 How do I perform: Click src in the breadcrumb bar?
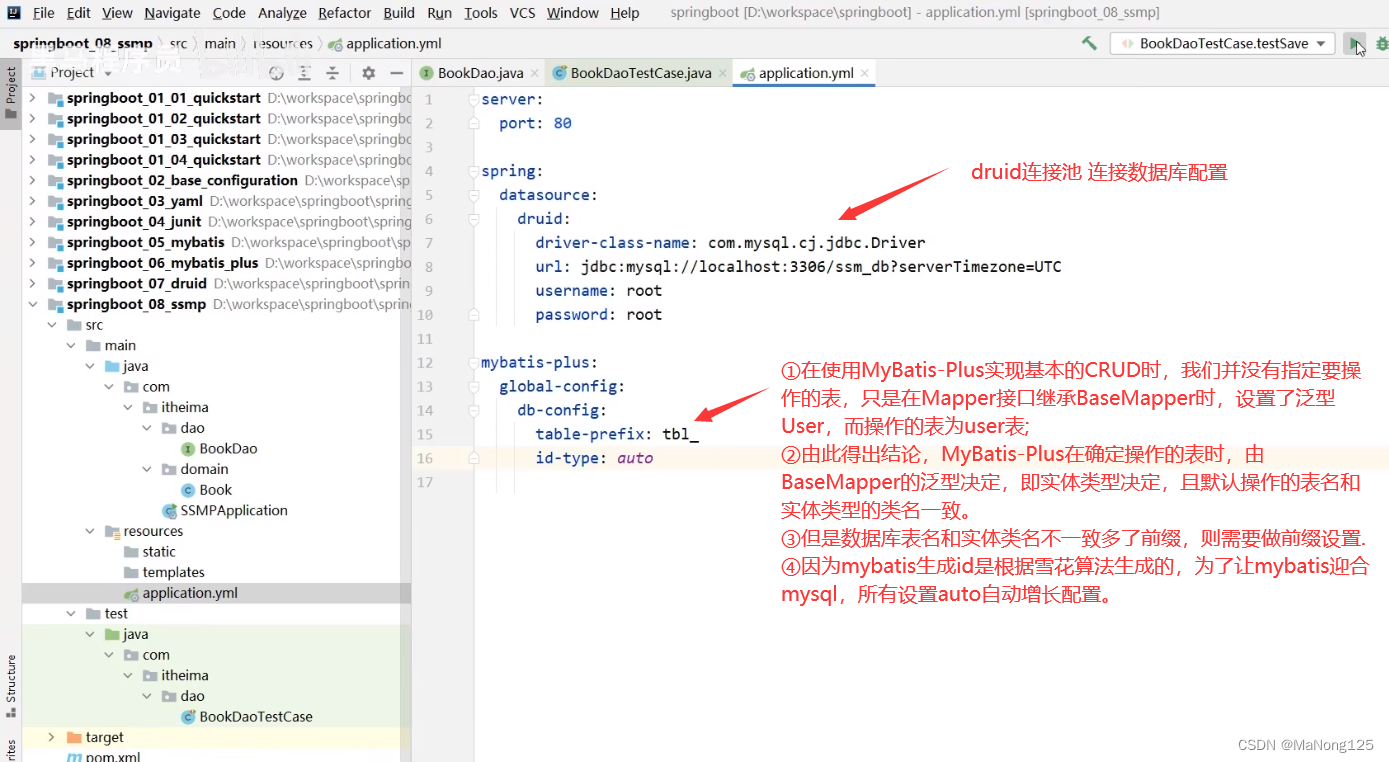(x=178, y=43)
